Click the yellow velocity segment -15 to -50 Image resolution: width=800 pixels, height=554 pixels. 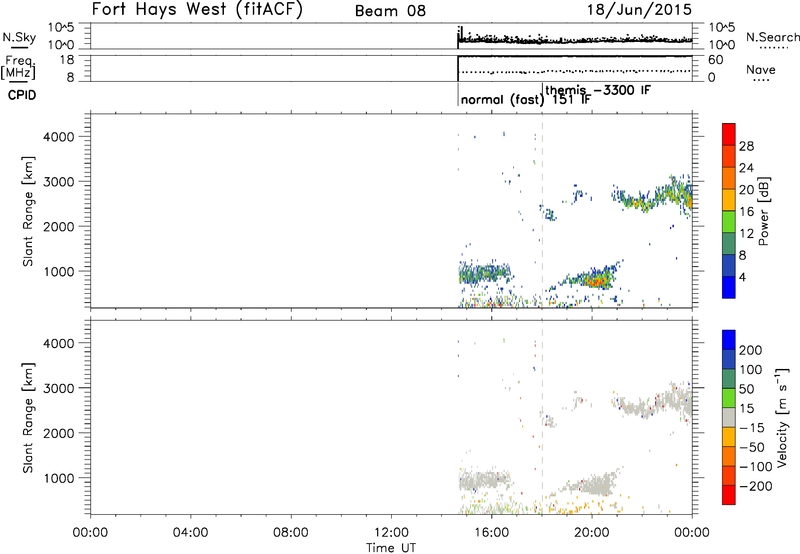coord(729,437)
